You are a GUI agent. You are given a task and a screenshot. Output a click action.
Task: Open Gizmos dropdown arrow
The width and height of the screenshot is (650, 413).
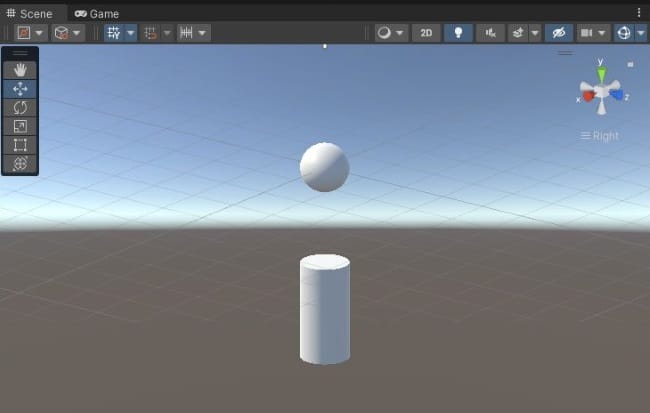pos(641,33)
